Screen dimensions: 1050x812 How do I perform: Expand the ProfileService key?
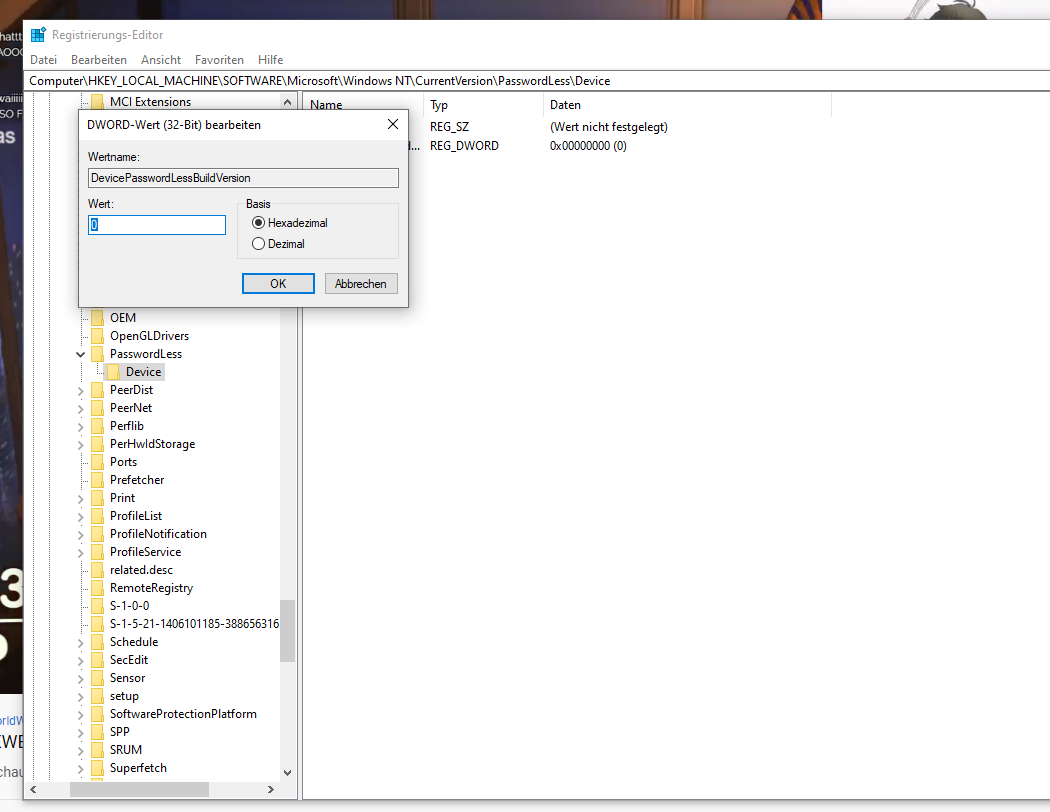click(80, 553)
